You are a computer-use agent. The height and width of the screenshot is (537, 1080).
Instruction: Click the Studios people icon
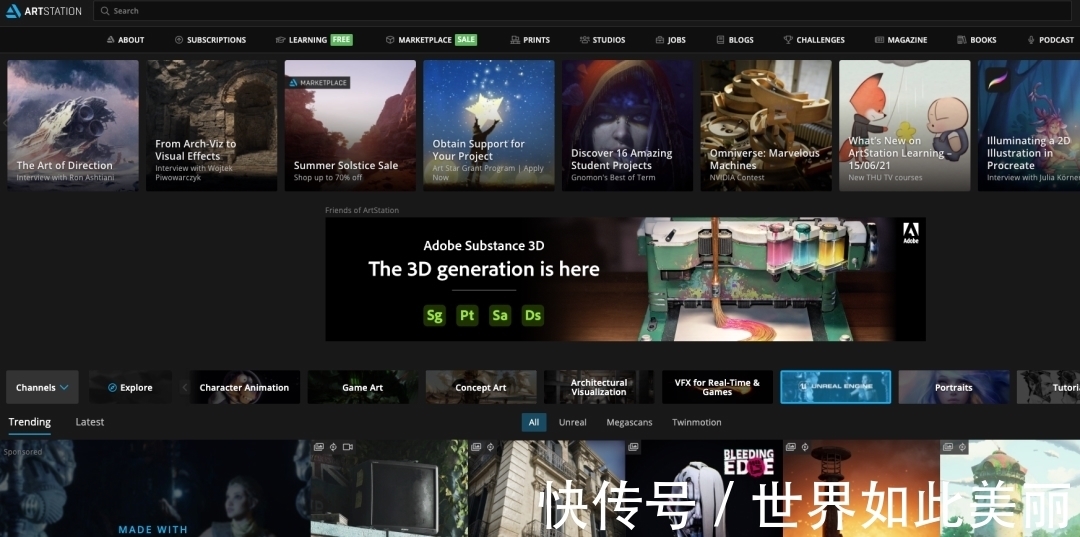coord(585,40)
